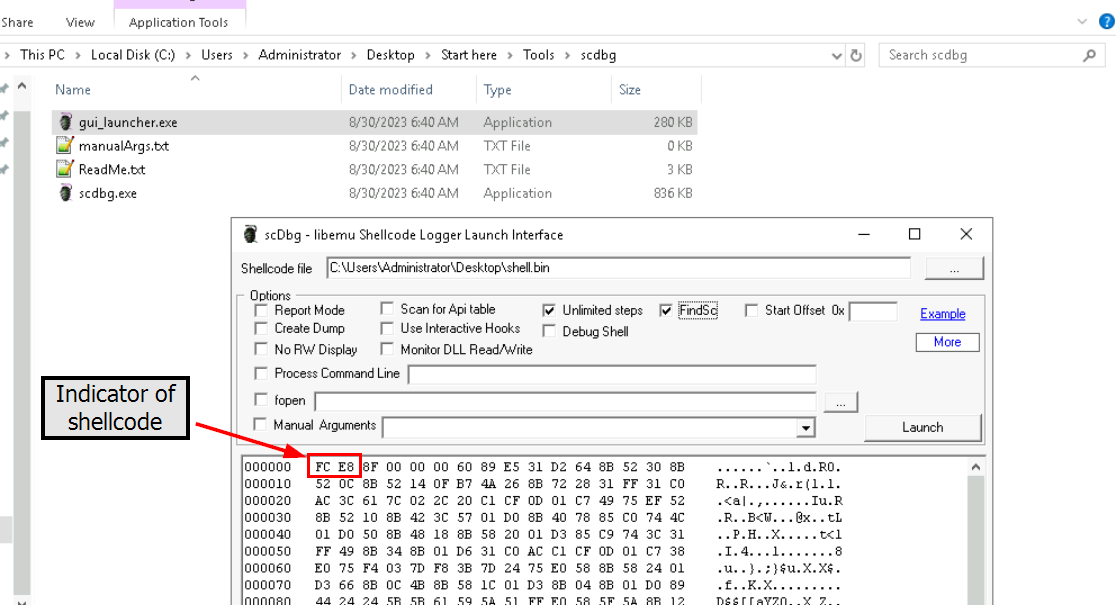
Task: Select the ReadMe.txt file icon
Action: (65, 170)
